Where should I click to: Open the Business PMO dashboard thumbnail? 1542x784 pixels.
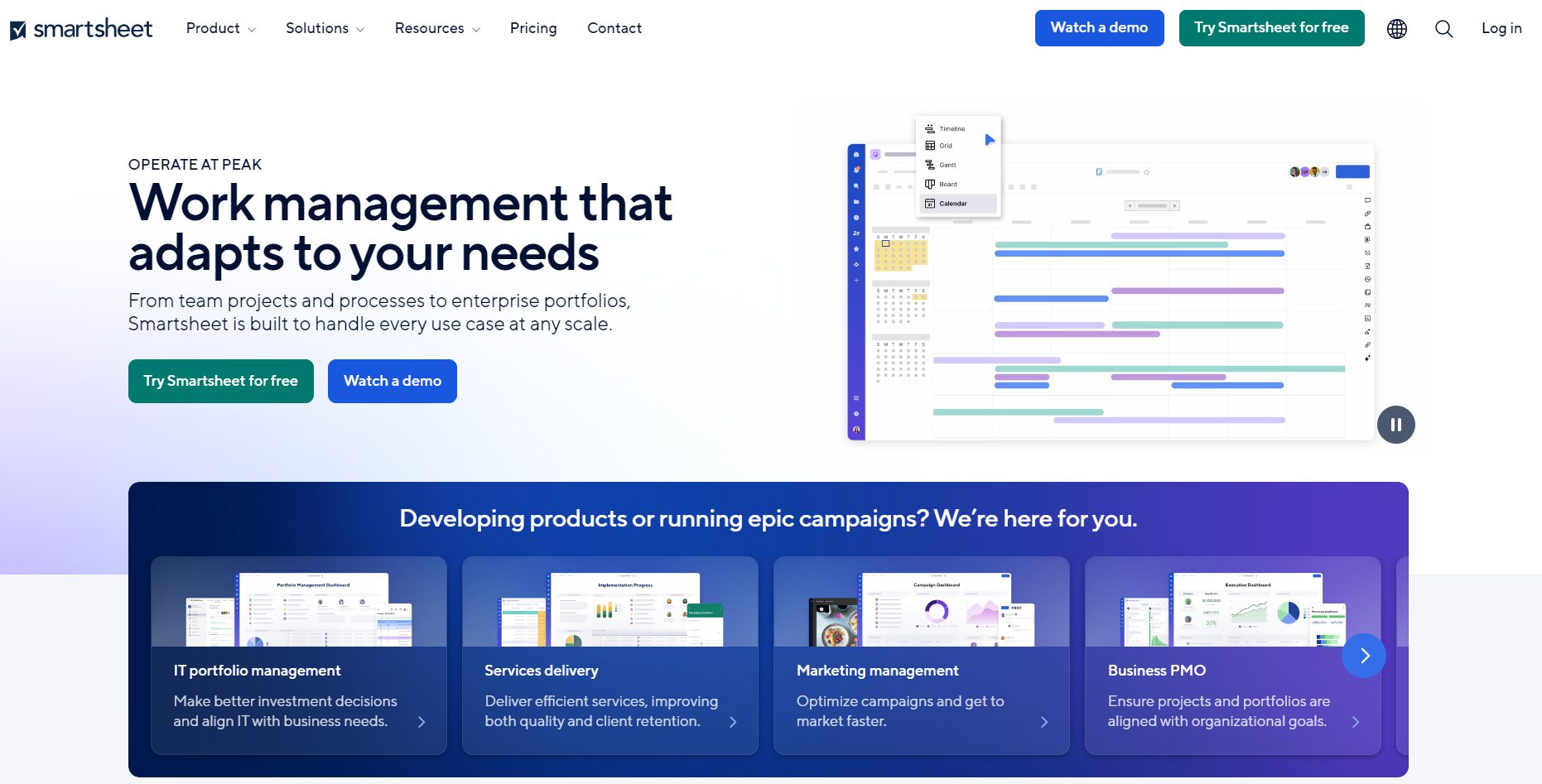point(1233,609)
